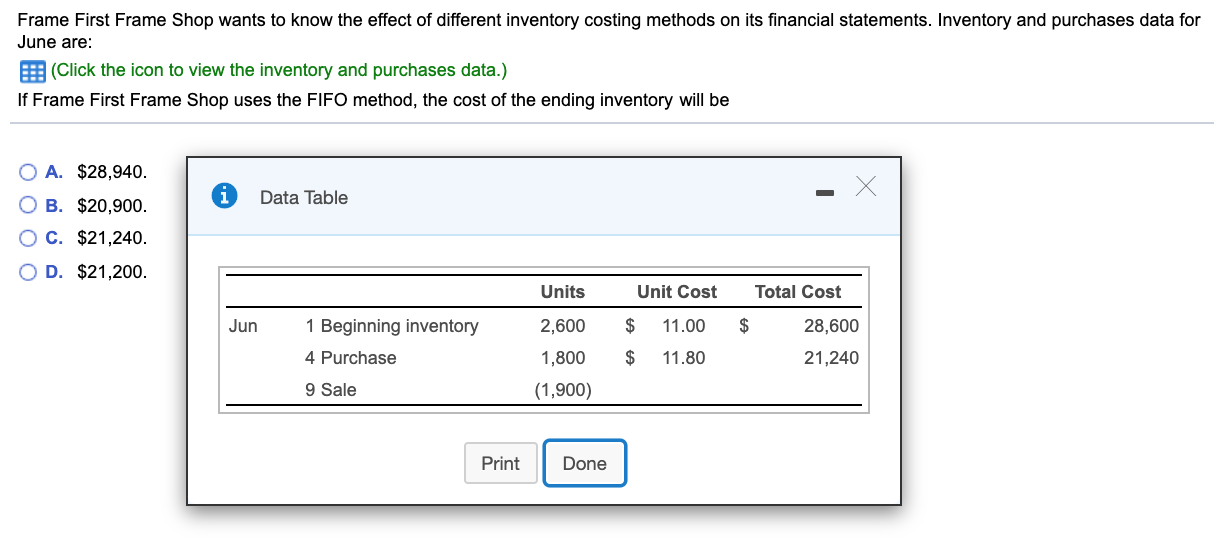1214x542 pixels.
Task: Select answer B, $20,900
Action: [x=29, y=206]
